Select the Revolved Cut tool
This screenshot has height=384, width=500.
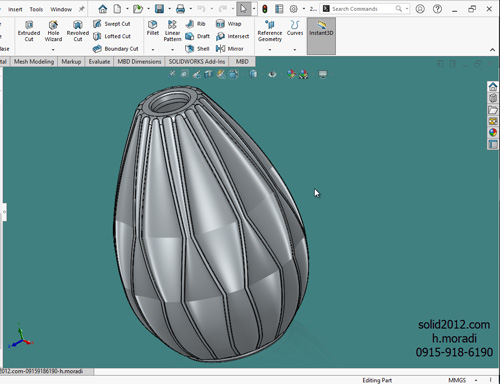tap(78, 31)
